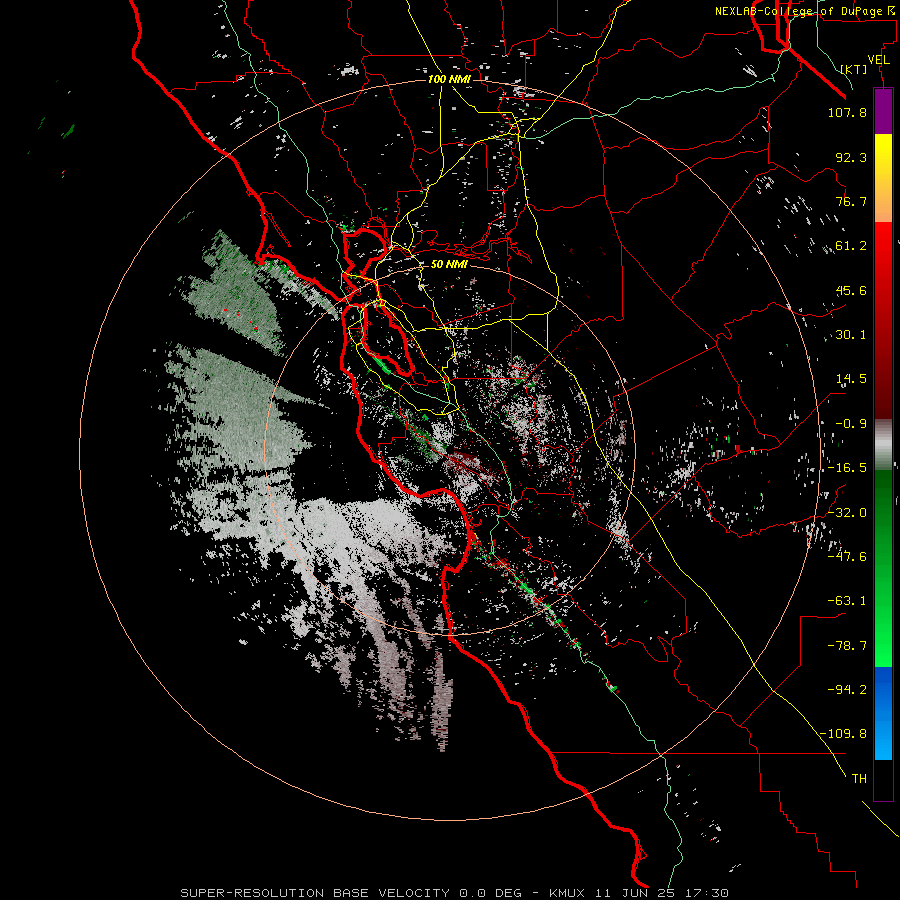Click the VEL legend title
900x900 pixels.
[x=878, y=60]
